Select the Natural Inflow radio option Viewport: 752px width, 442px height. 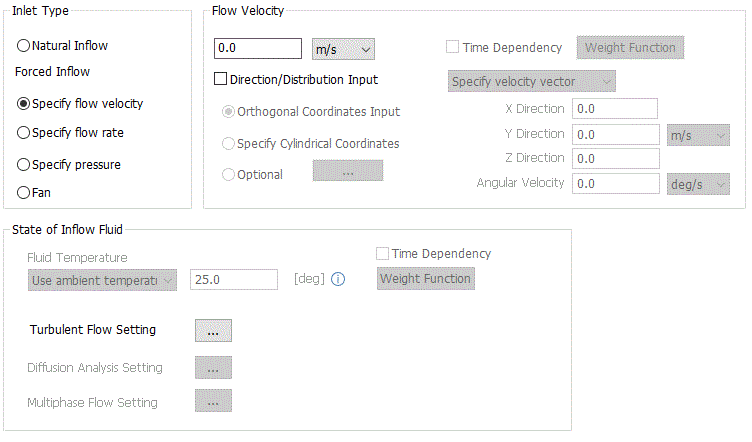(x=24, y=46)
